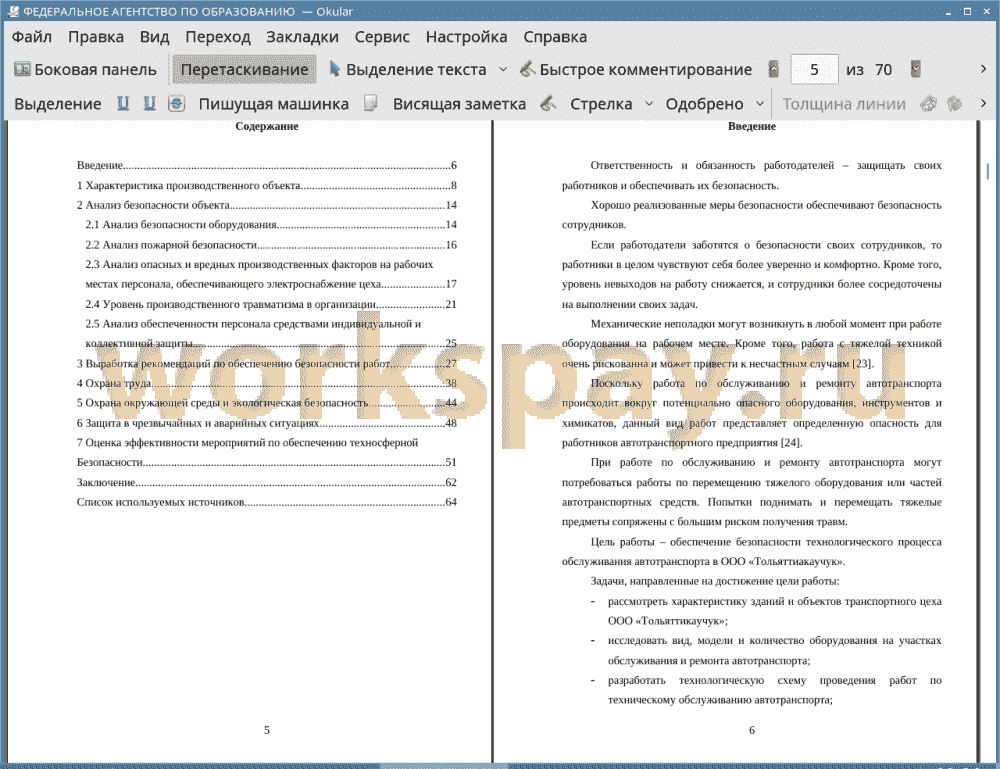
Task: Open the Справка menu
Action: pyautogui.click(x=555, y=37)
